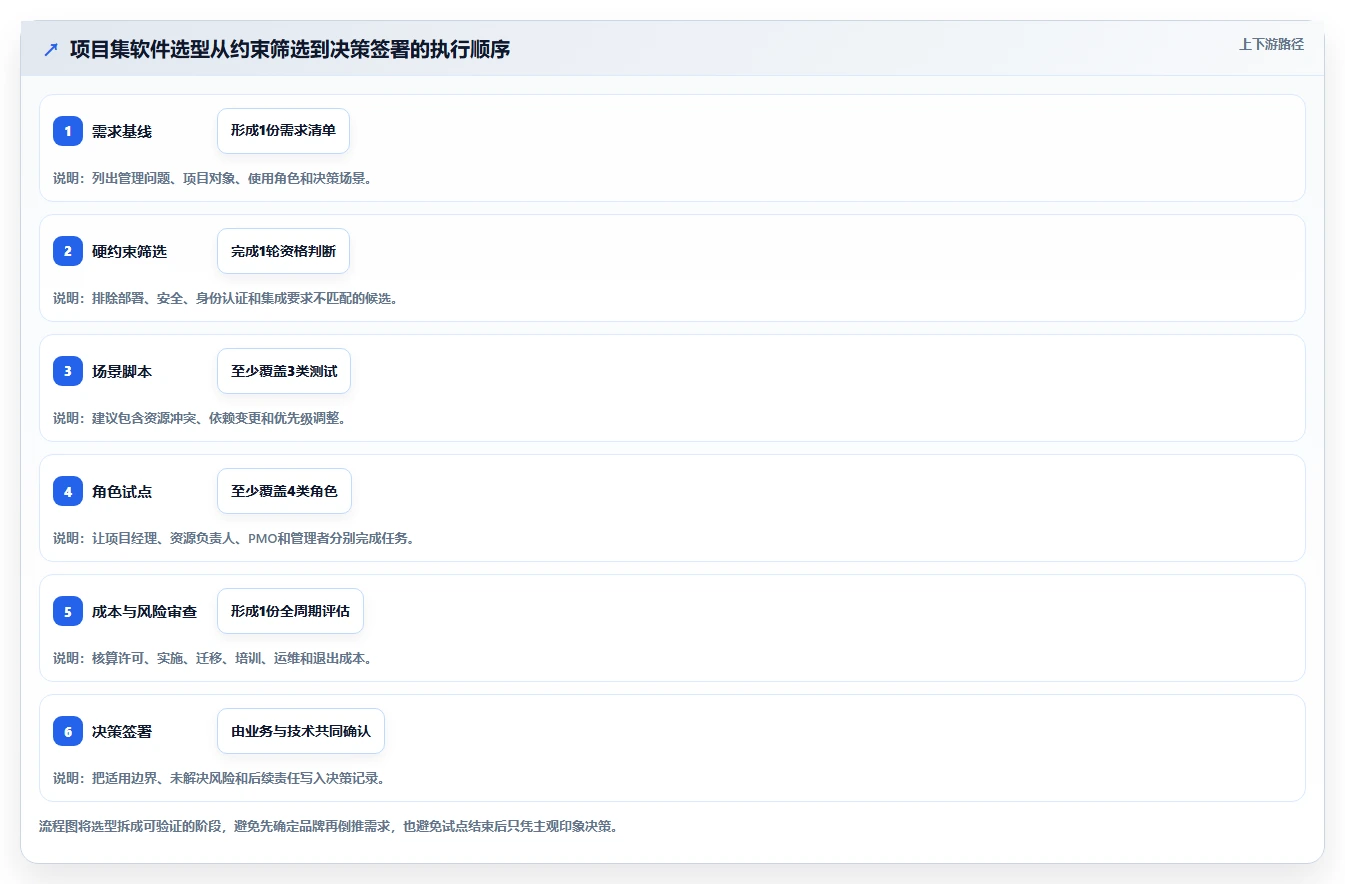Select the 需求基线 step title
Image resolution: width=1345 pixels, height=884 pixels.
122,131
